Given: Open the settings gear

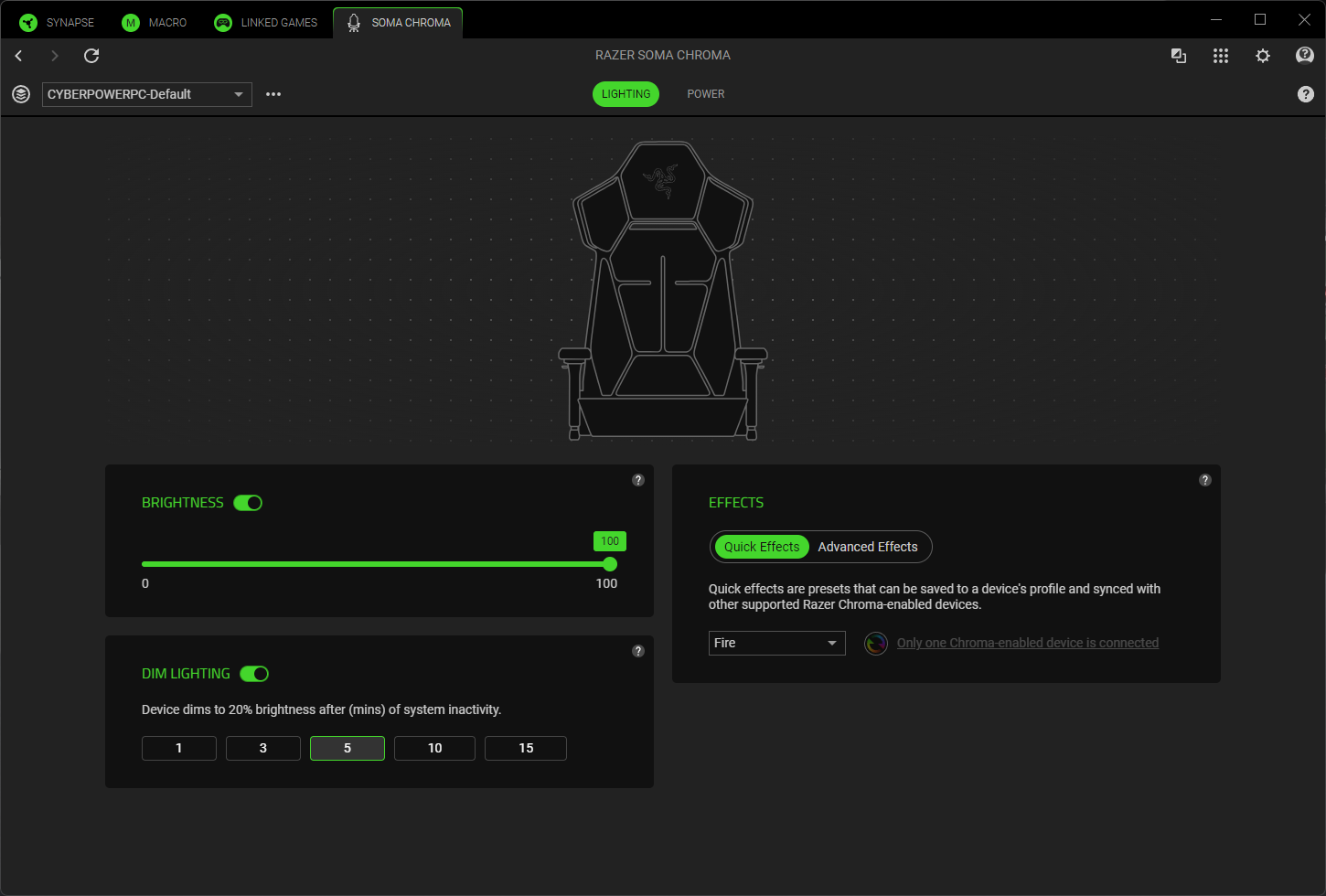Looking at the screenshot, I should pyautogui.click(x=1263, y=56).
